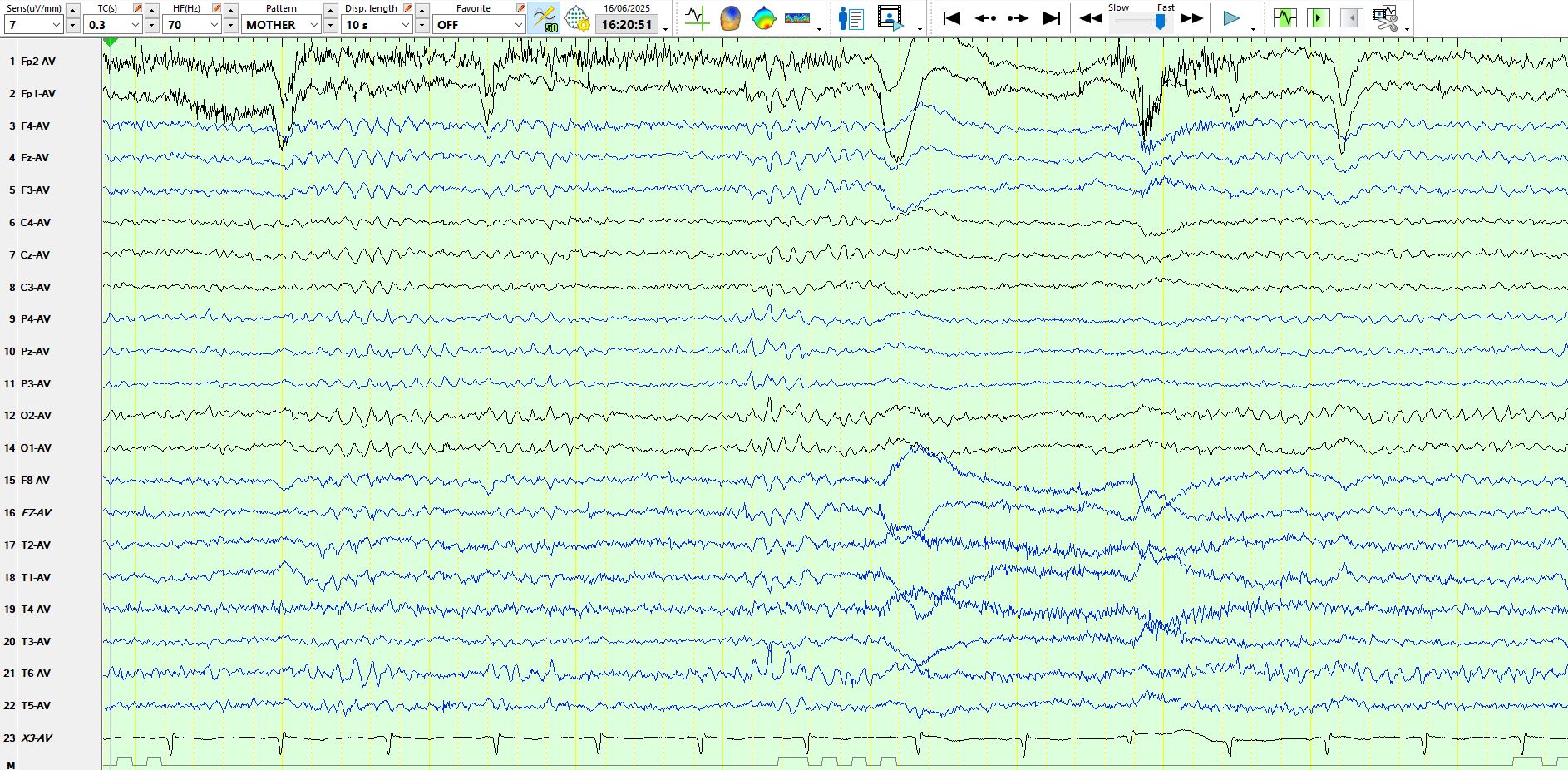Screen dimensions: 1568x770
Task: Step forward to the next event
Action: pos(1018,18)
